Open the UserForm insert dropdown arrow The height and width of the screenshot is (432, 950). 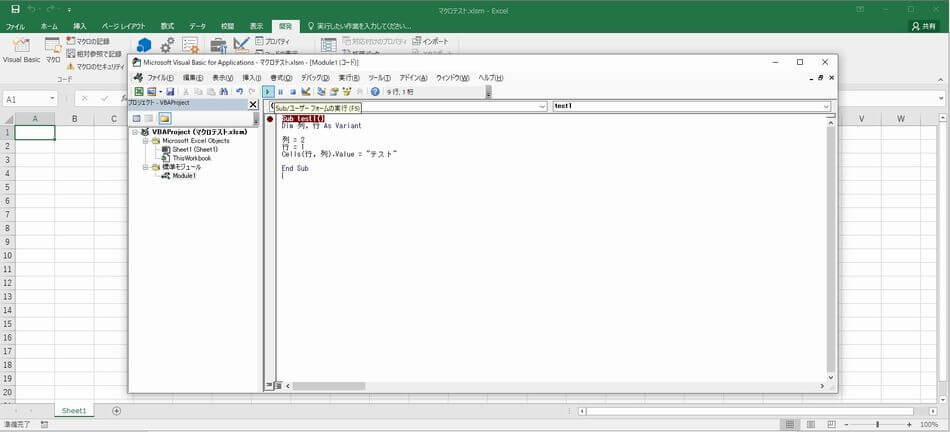[161, 92]
